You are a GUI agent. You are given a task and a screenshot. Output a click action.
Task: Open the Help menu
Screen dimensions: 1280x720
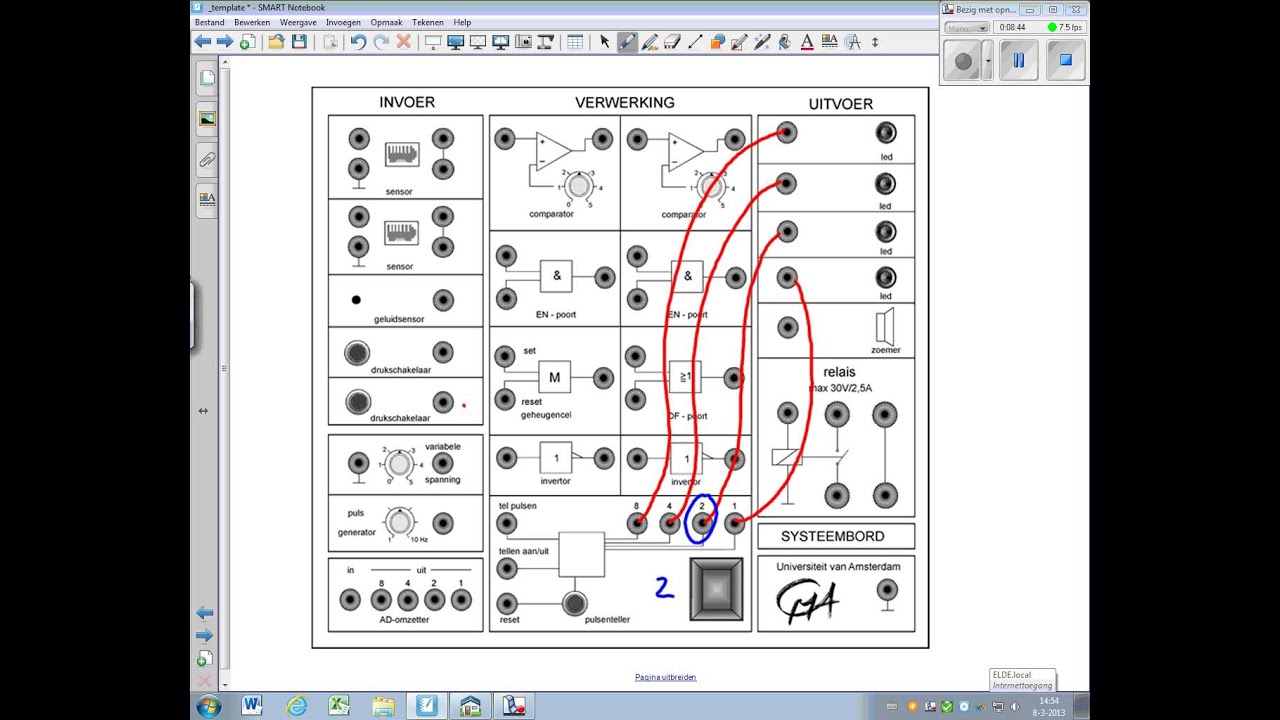462,22
